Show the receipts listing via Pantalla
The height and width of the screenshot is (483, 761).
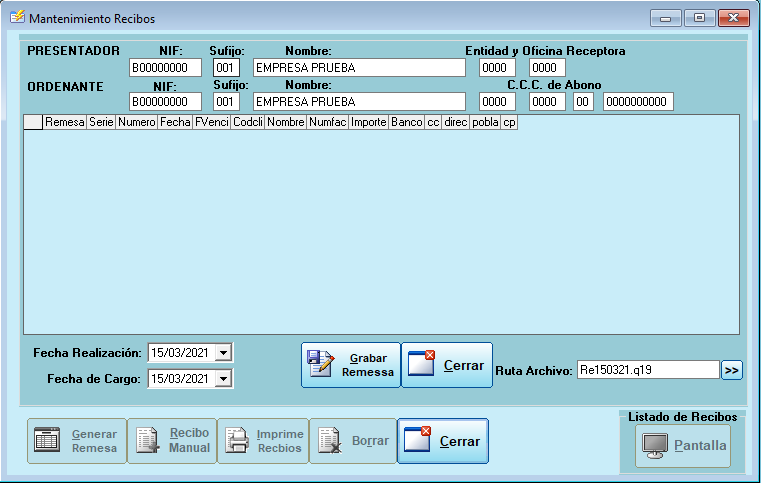click(683, 446)
